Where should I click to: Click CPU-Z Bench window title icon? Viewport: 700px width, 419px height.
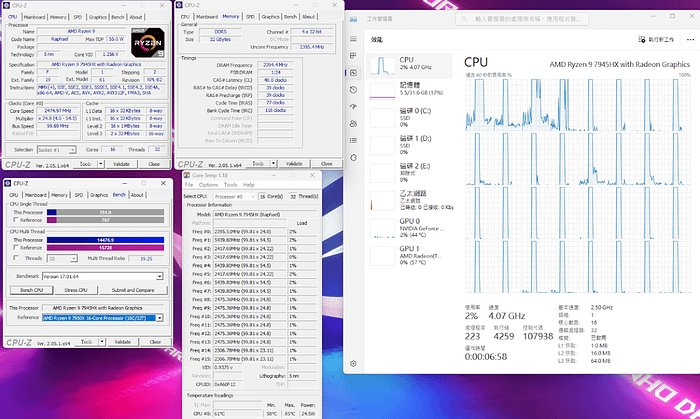click(8, 183)
